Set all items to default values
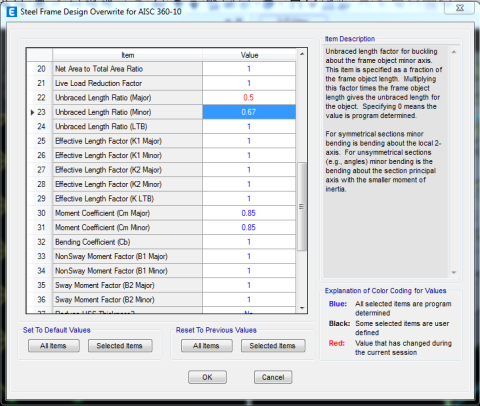 pos(54,346)
